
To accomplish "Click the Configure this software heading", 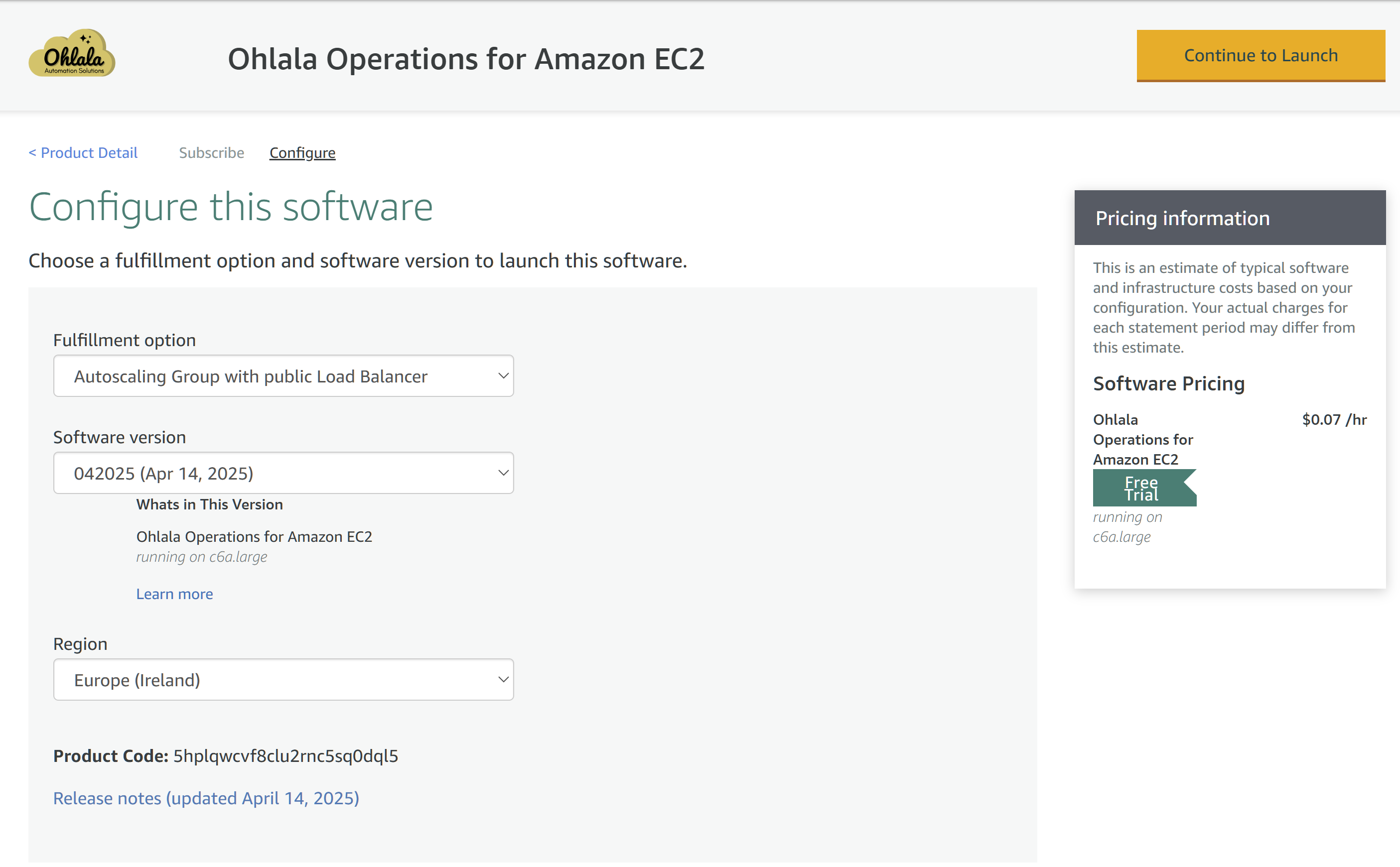I will coord(231,207).
